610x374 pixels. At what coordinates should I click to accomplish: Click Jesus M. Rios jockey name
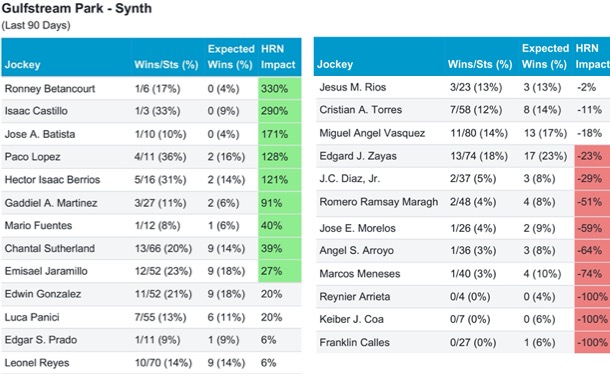[x=352, y=87]
